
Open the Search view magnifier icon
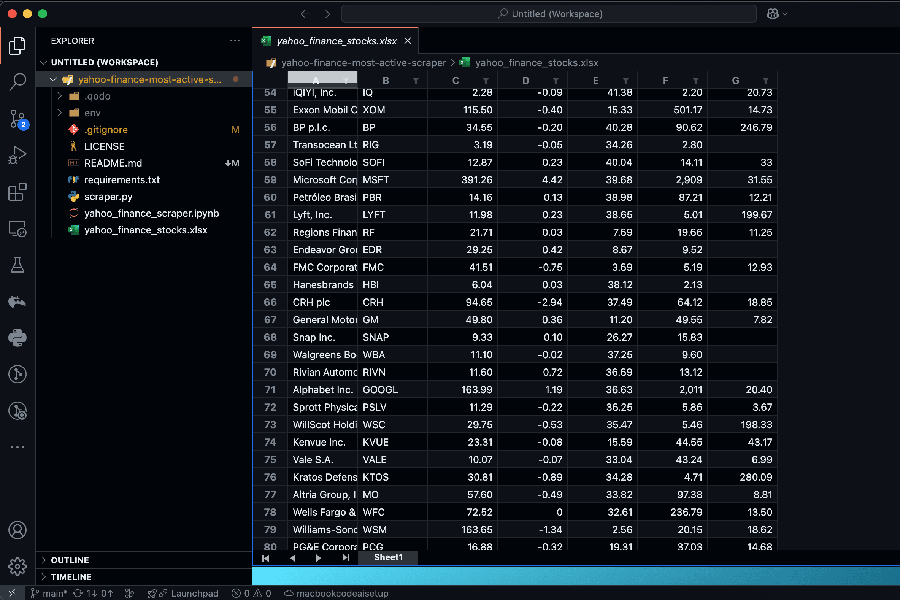pos(17,82)
